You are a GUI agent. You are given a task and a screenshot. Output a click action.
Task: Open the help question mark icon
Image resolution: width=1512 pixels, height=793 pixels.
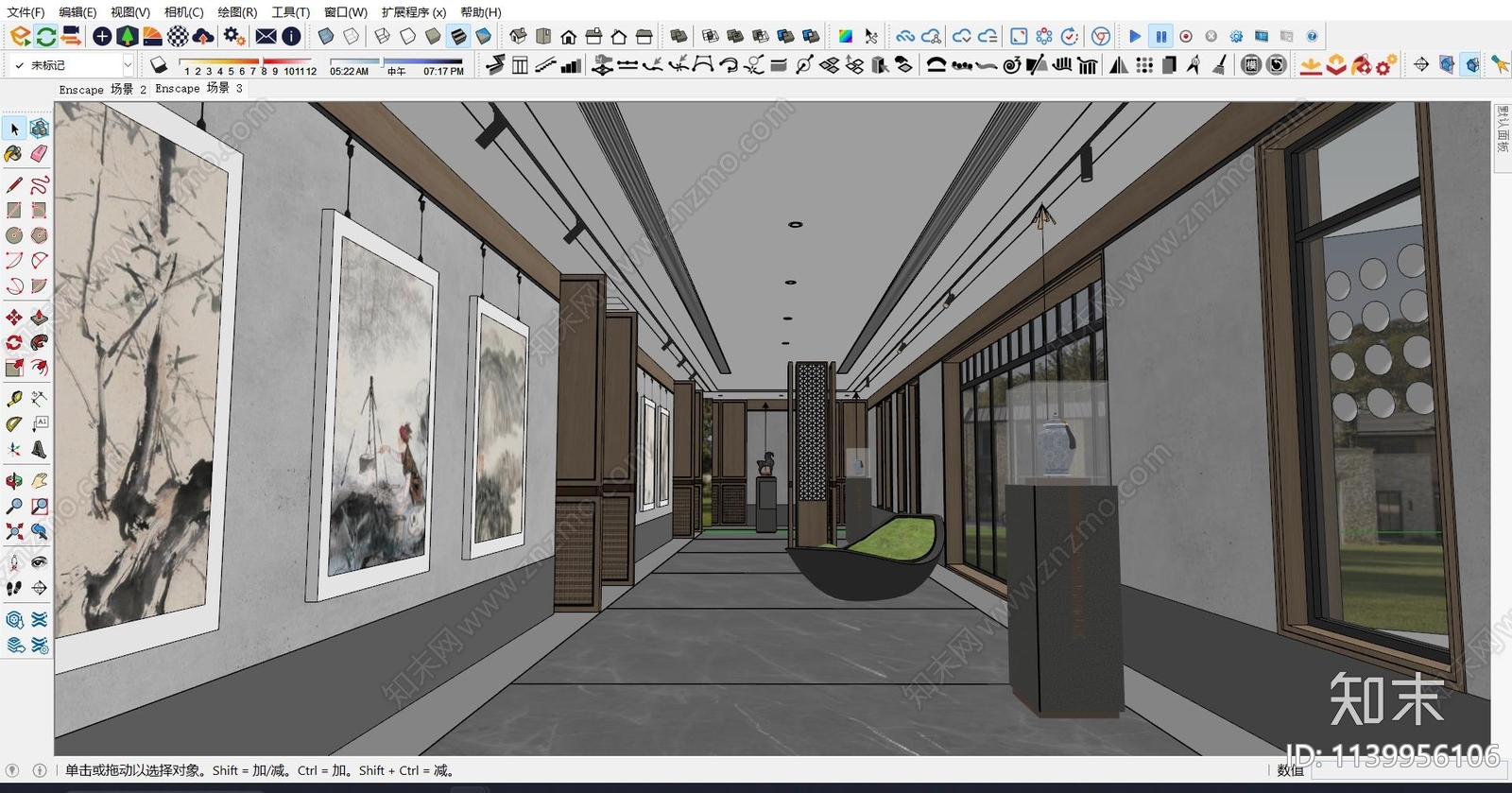(x=1312, y=36)
